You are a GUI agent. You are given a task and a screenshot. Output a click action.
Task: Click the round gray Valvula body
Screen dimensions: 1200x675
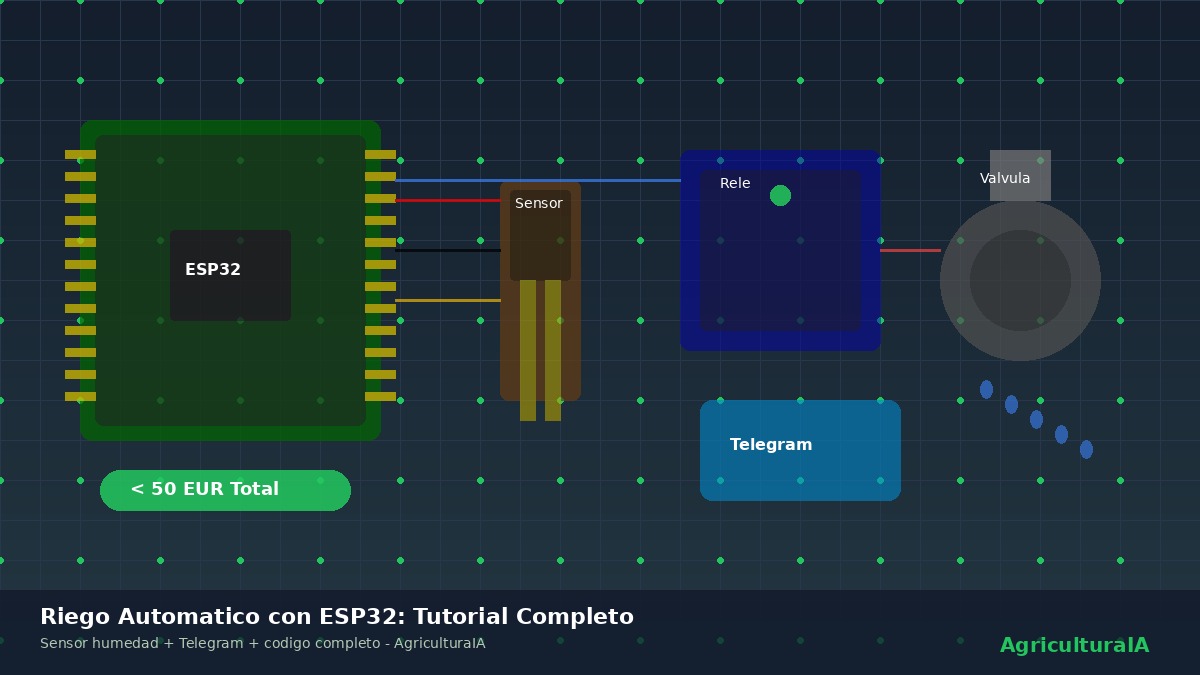1020,281
